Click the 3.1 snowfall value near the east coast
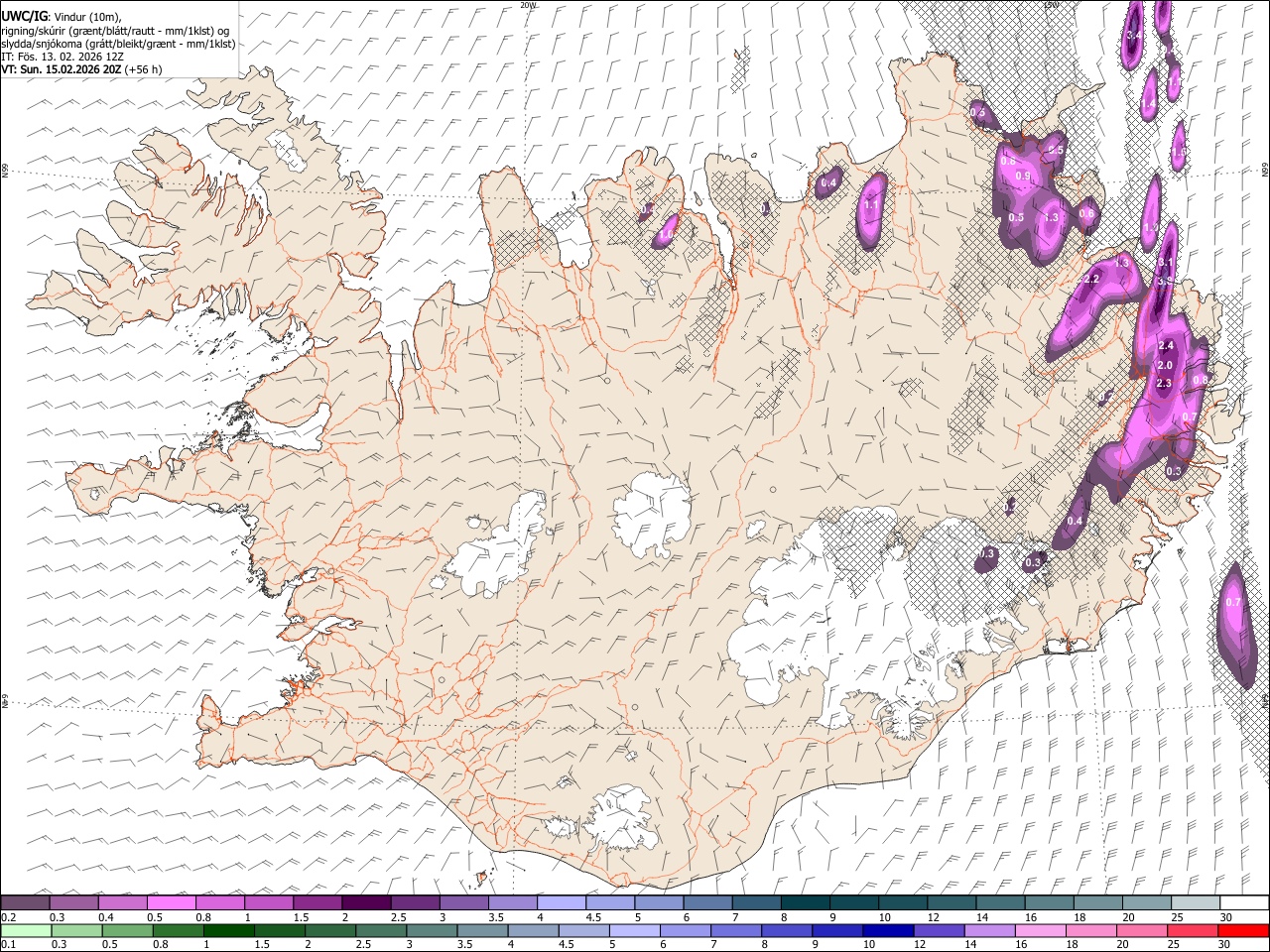 (x=1166, y=263)
